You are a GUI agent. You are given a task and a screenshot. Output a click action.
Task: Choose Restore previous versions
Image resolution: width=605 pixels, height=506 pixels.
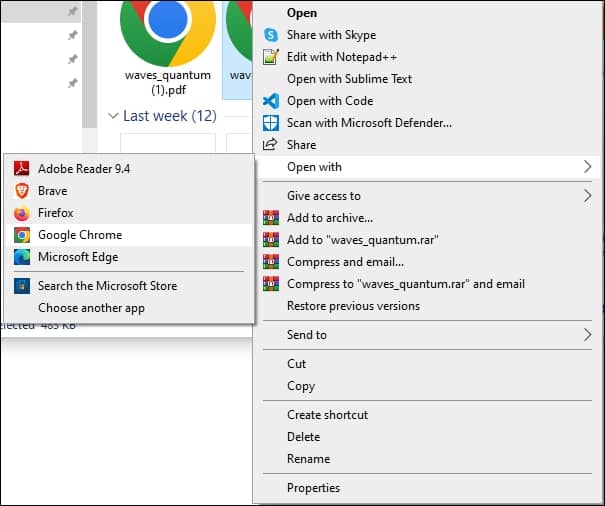[x=427, y=306]
